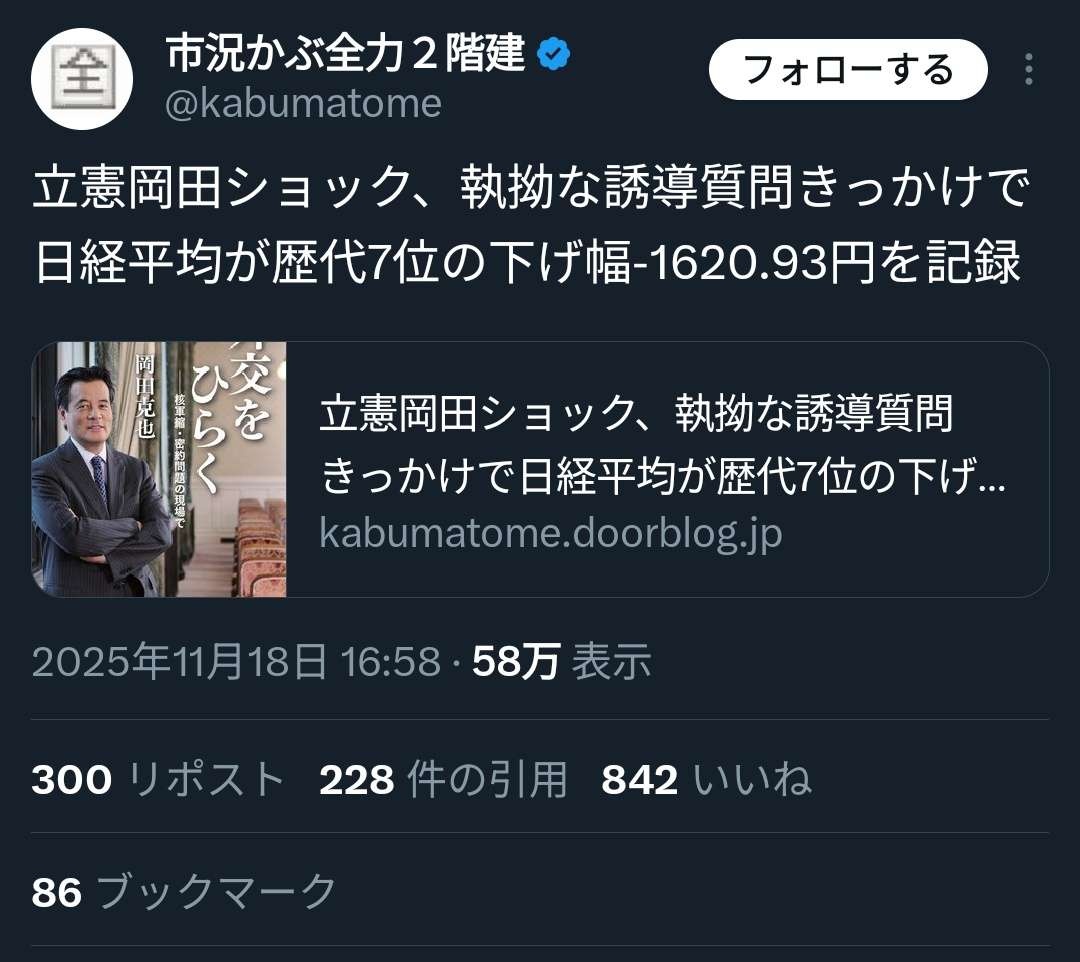Screen dimensions: 1080x962
Task: Follow the account with フォローする button
Action: tap(848, 70)
